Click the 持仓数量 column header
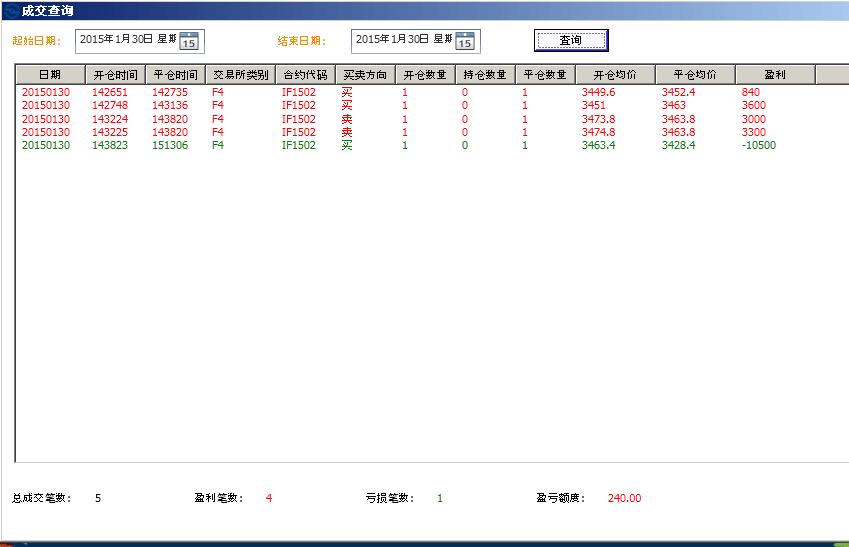Image resolution: width=849 pixels, height=547 pixels. click(485, 75)
